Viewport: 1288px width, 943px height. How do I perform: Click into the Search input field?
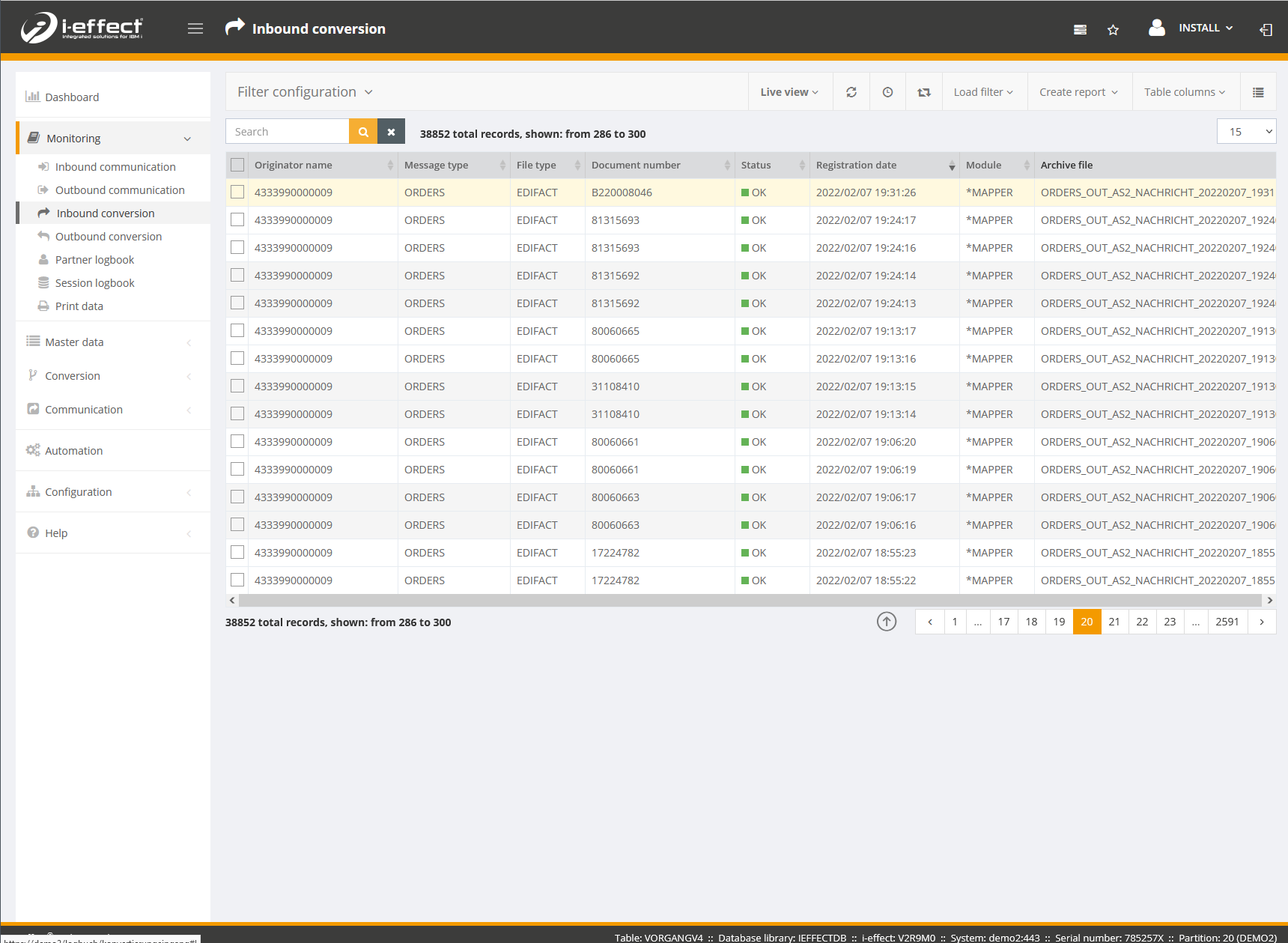point(287,132)
